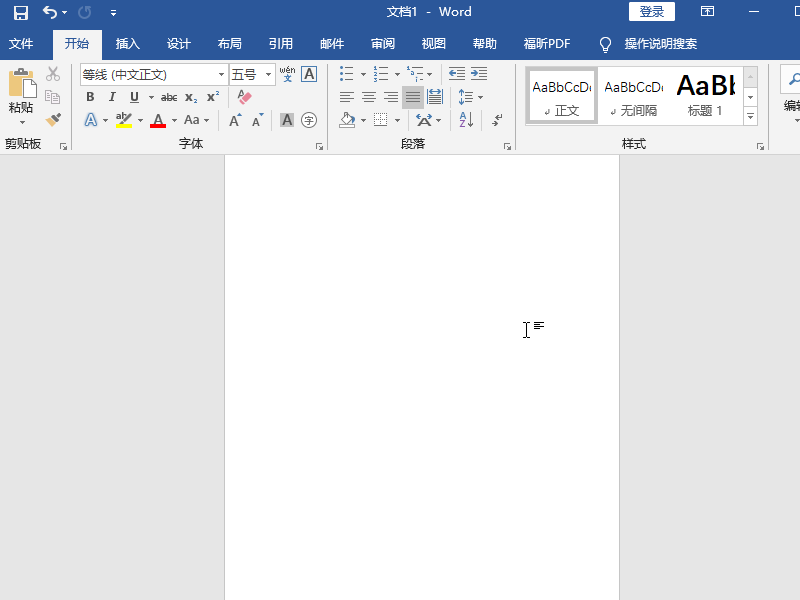This screenshot has height=600, width=800.
Task: Toggle underline formatting
Action: (134, 97)
